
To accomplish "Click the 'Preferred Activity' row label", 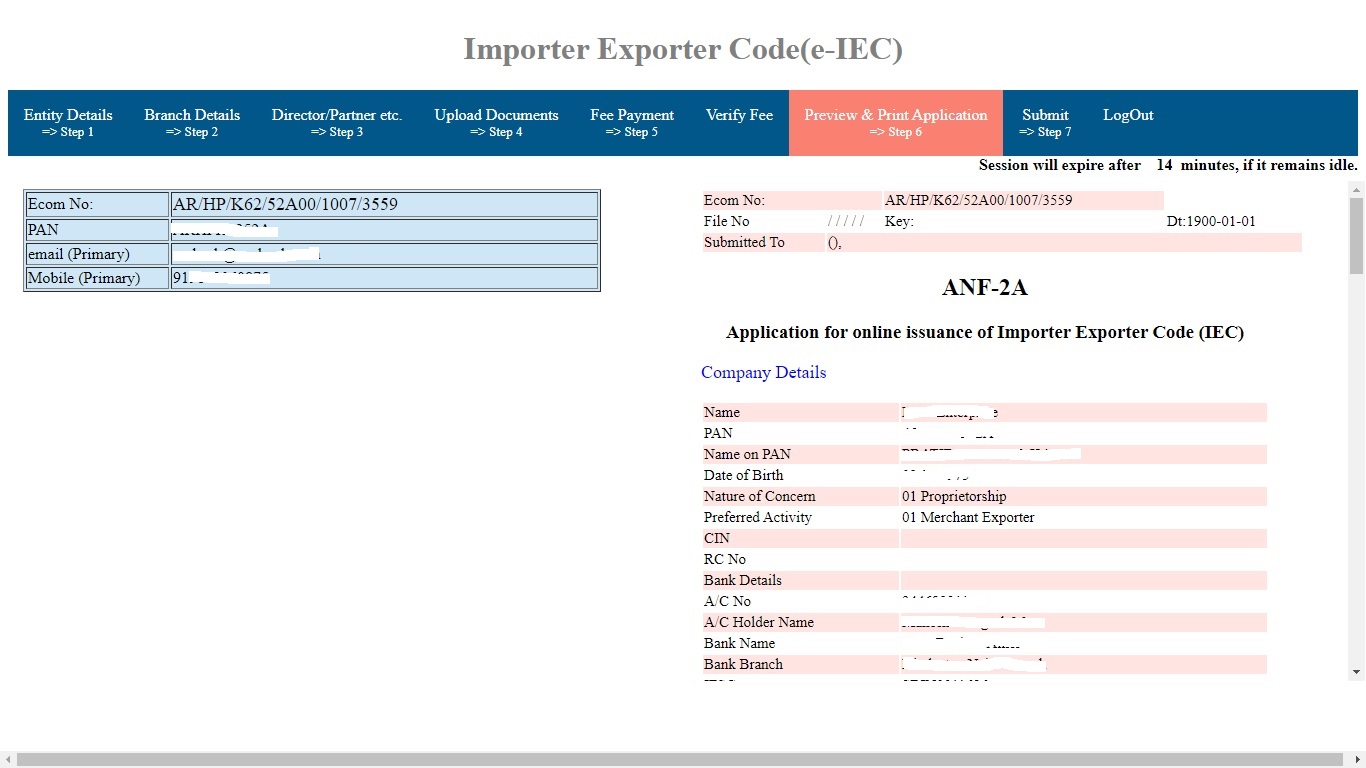I will click(x=757, y=517).
